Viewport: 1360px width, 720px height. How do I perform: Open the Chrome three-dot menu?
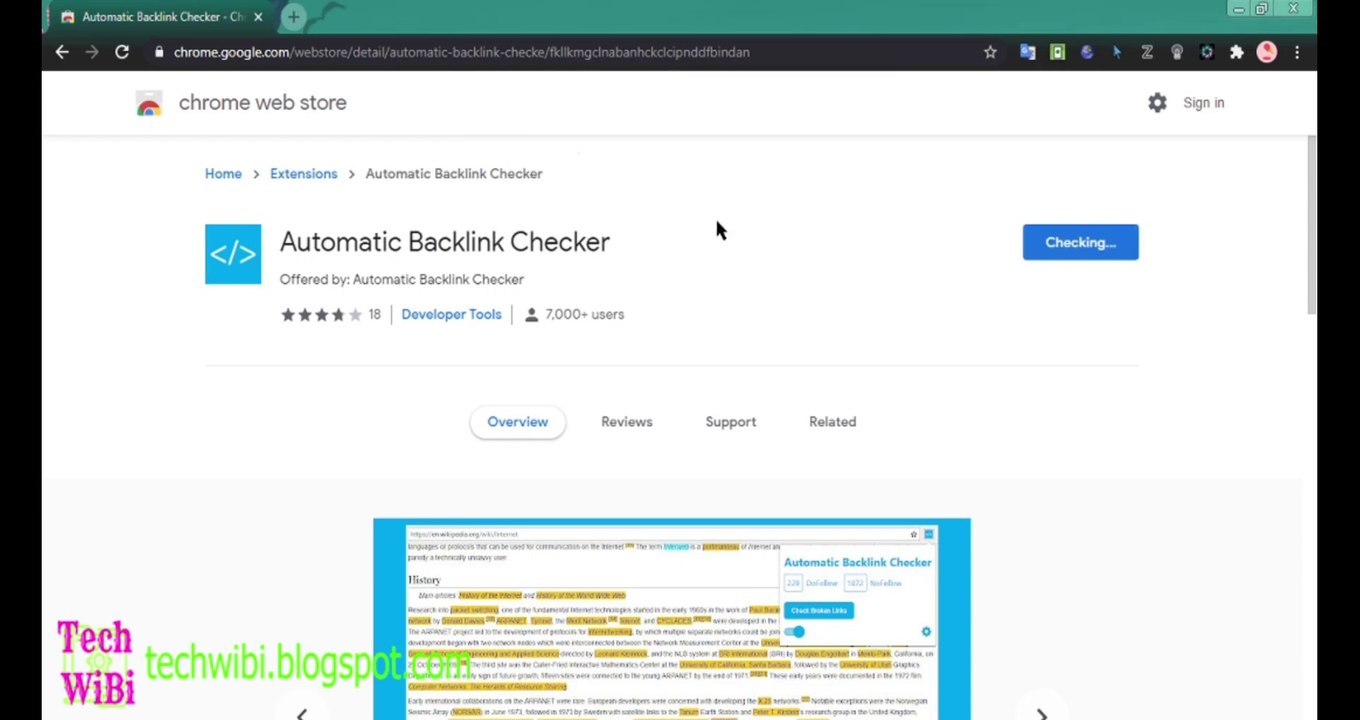1297,52
